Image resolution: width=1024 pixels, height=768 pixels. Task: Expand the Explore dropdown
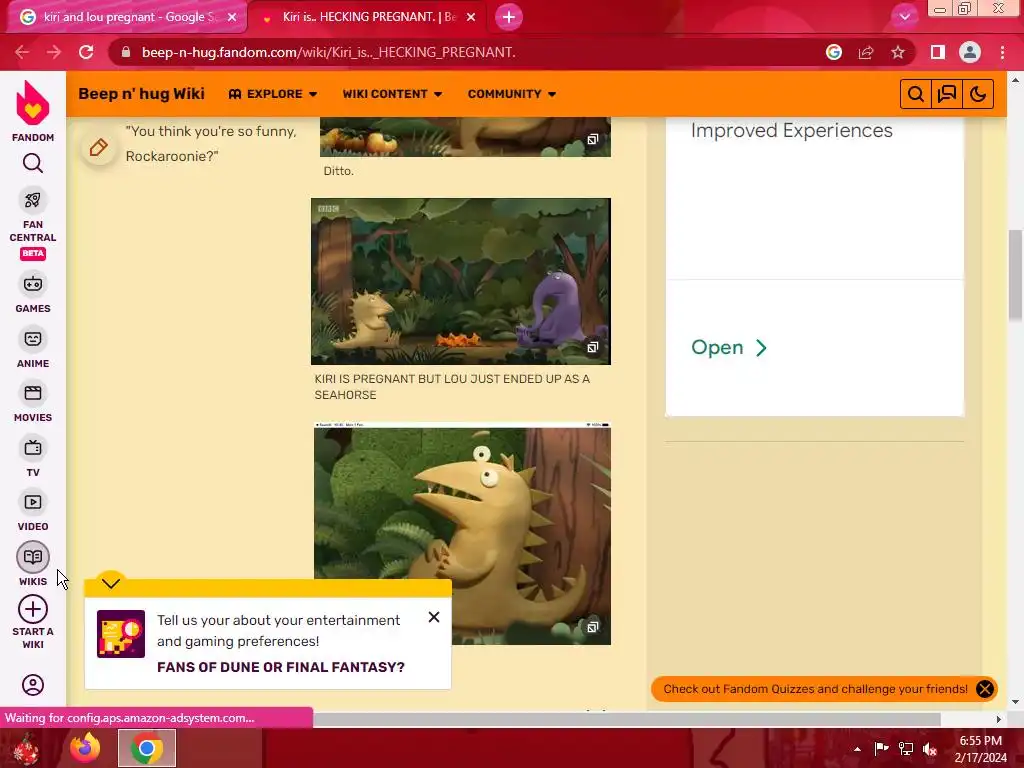pos(273,94)
